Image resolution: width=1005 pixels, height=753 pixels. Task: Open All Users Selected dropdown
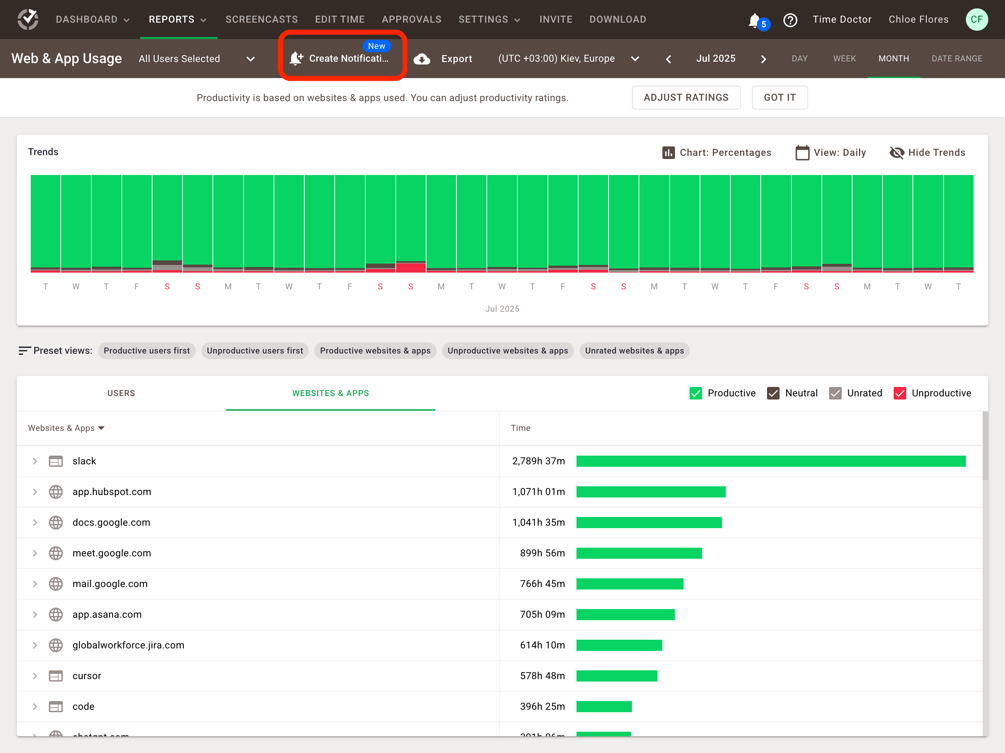(197, 59)
